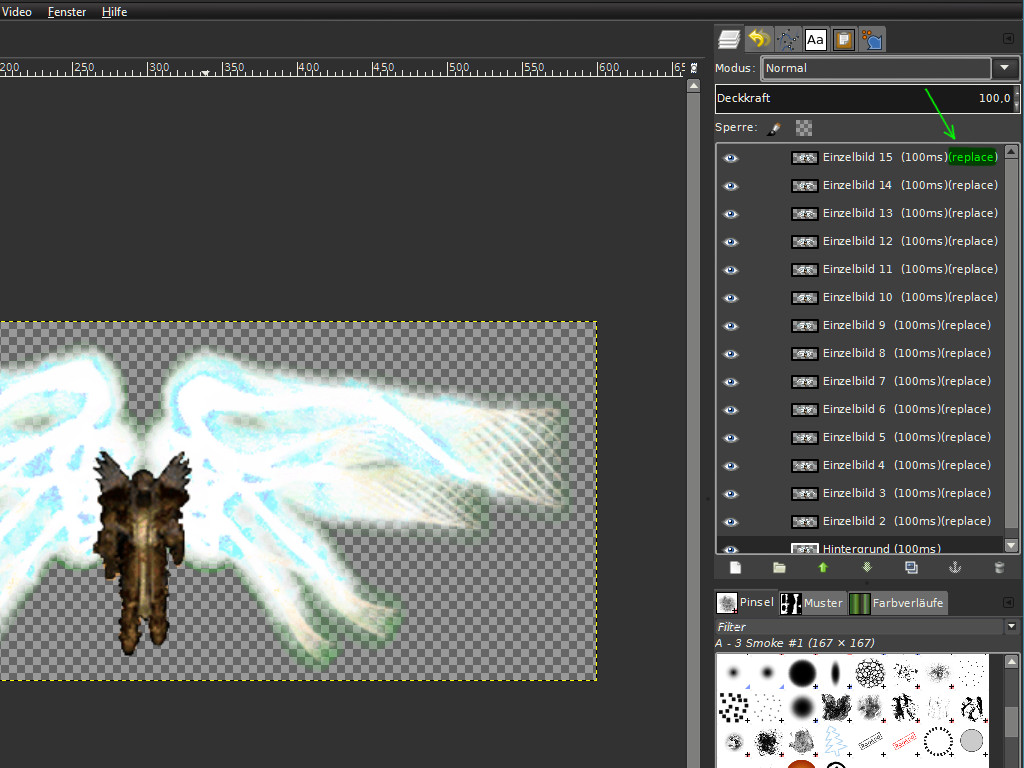Expand the Modus blend mode dropdown
The image size is (1024, 768).
1004,68
